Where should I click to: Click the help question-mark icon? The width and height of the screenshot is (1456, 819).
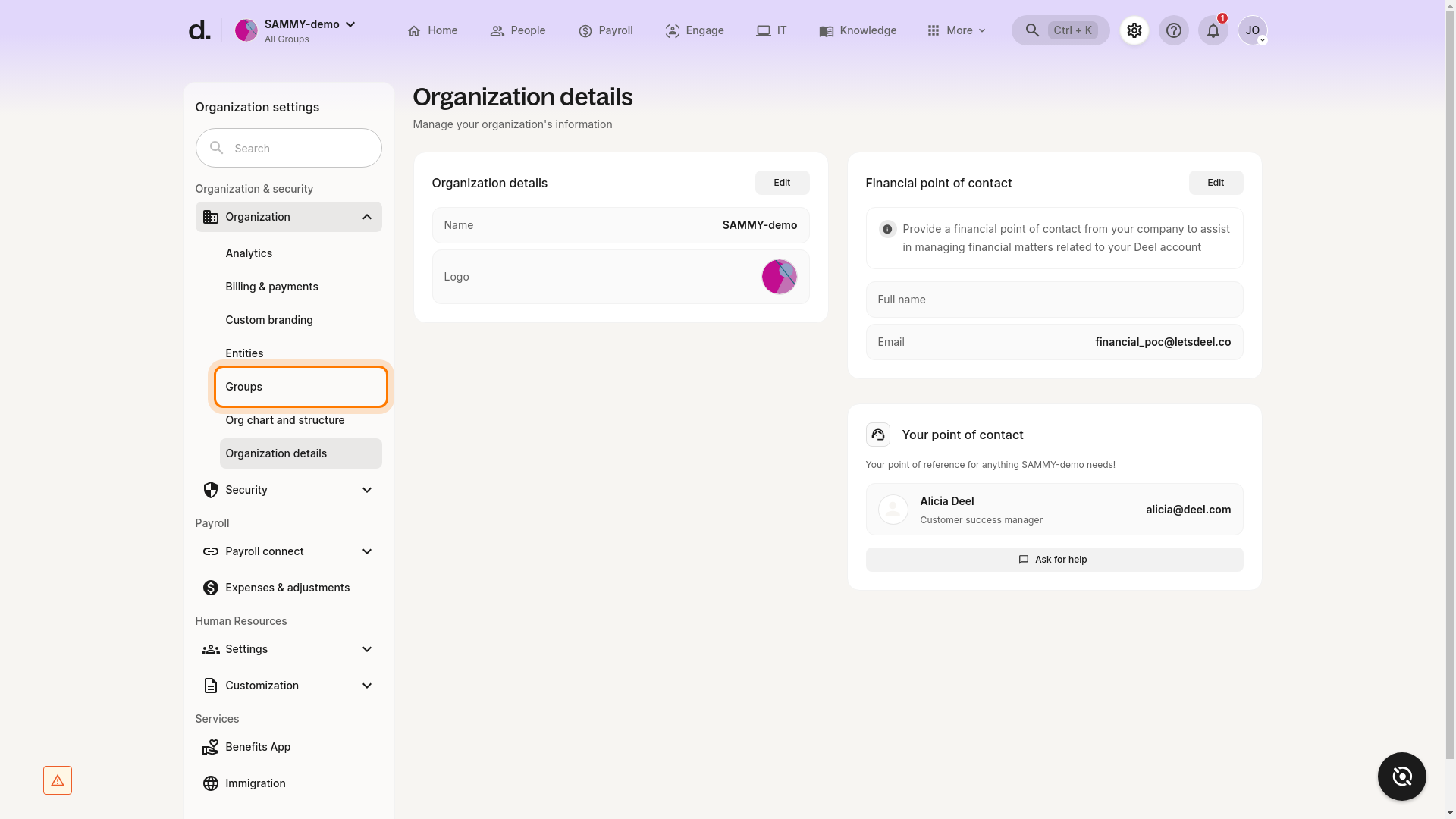click(x=1174, y=30)
